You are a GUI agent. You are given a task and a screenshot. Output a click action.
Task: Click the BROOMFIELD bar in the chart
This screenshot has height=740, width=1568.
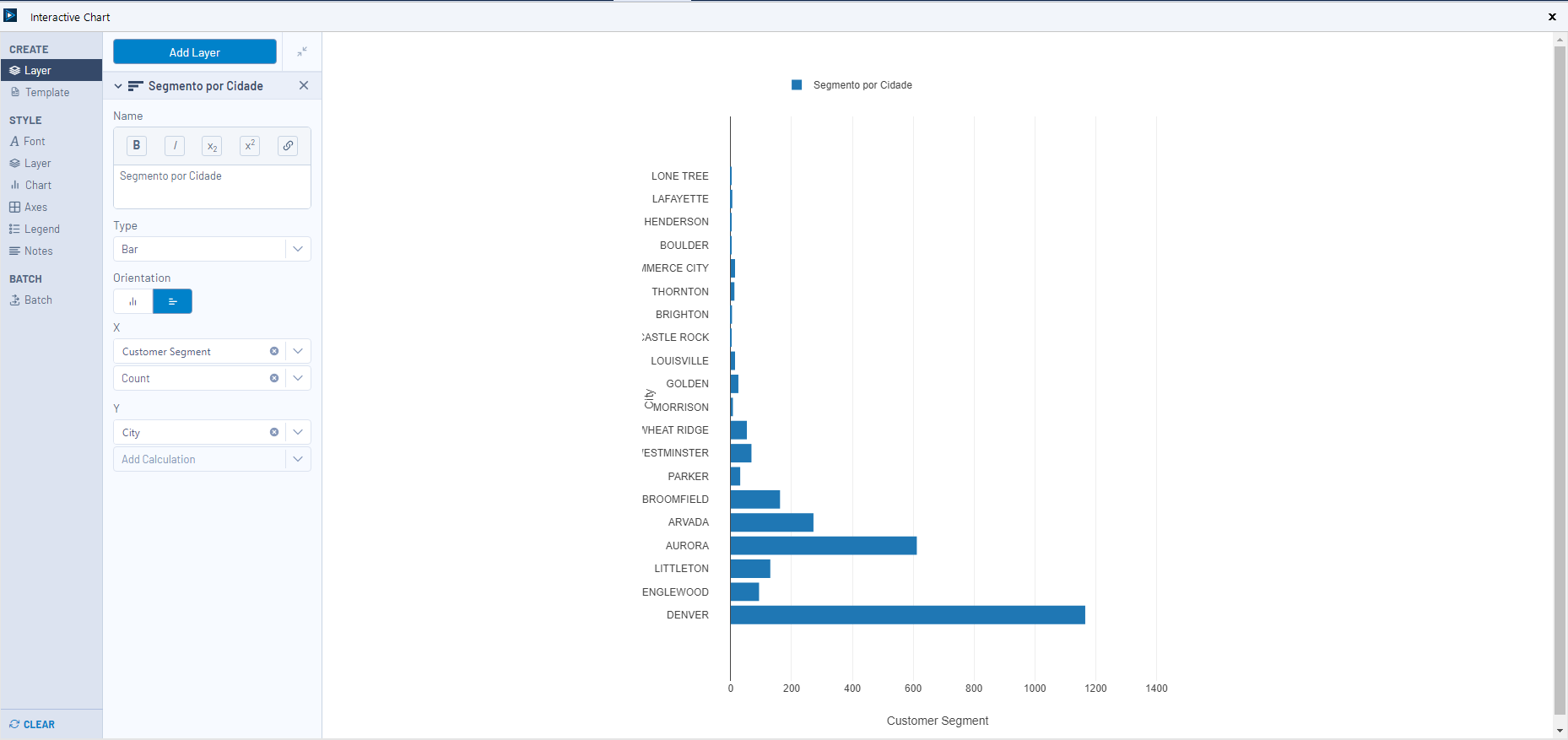click(755, 500)
